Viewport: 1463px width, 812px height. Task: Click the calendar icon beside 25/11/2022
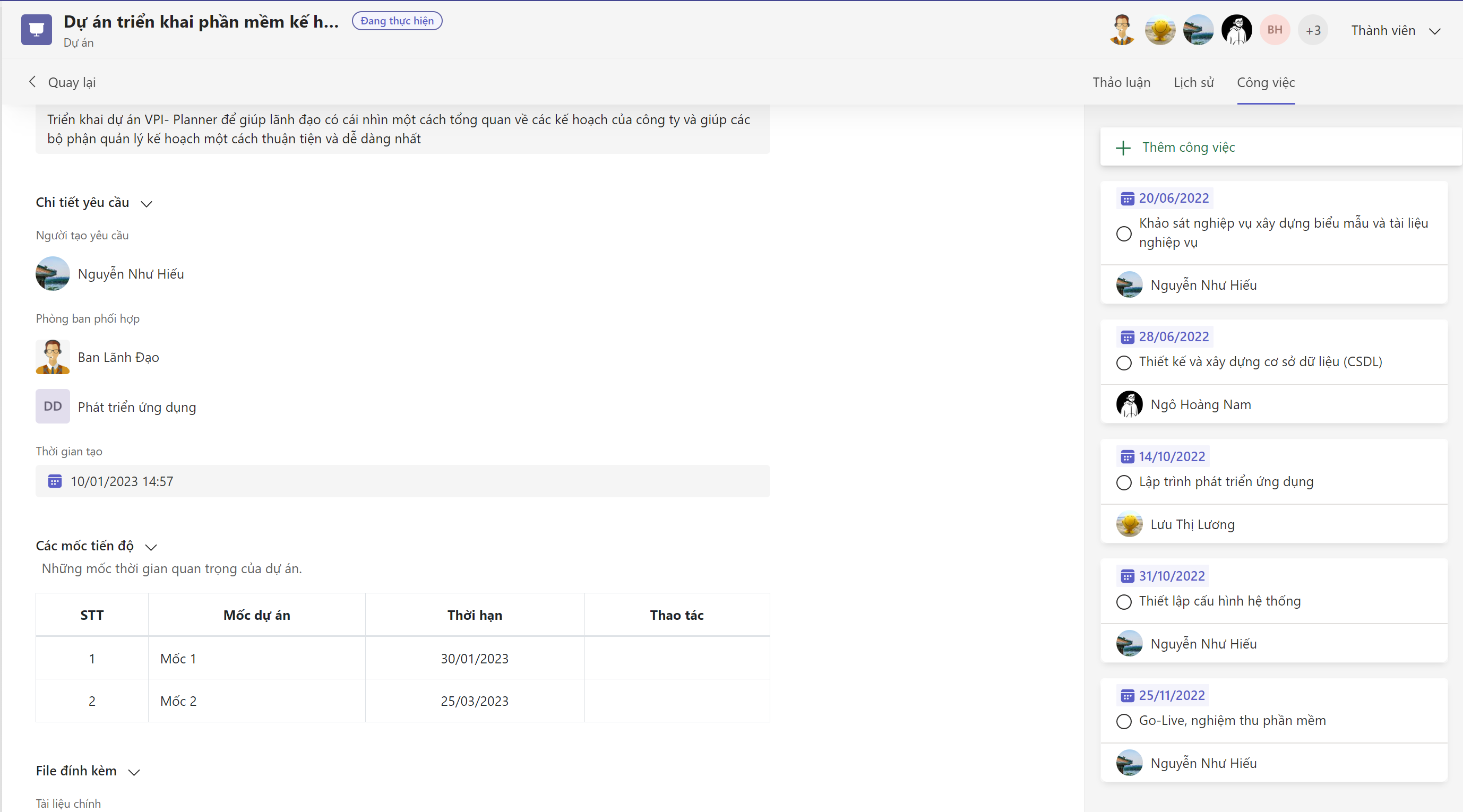point(1127,696)
